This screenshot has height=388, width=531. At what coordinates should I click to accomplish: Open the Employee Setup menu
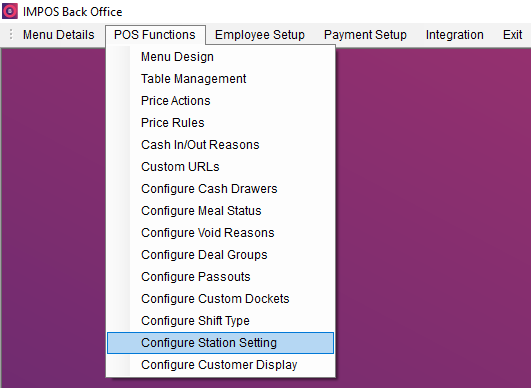260,35
